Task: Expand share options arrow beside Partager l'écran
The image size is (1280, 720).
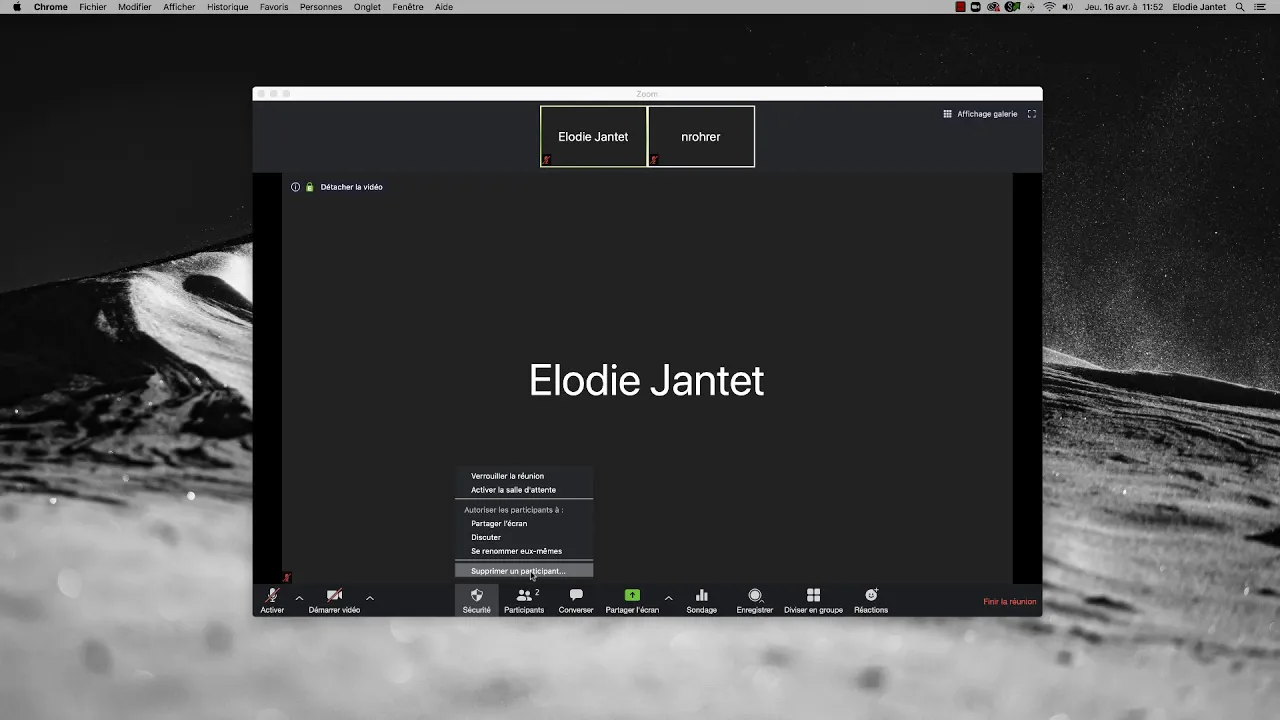Action: [668, 598]
